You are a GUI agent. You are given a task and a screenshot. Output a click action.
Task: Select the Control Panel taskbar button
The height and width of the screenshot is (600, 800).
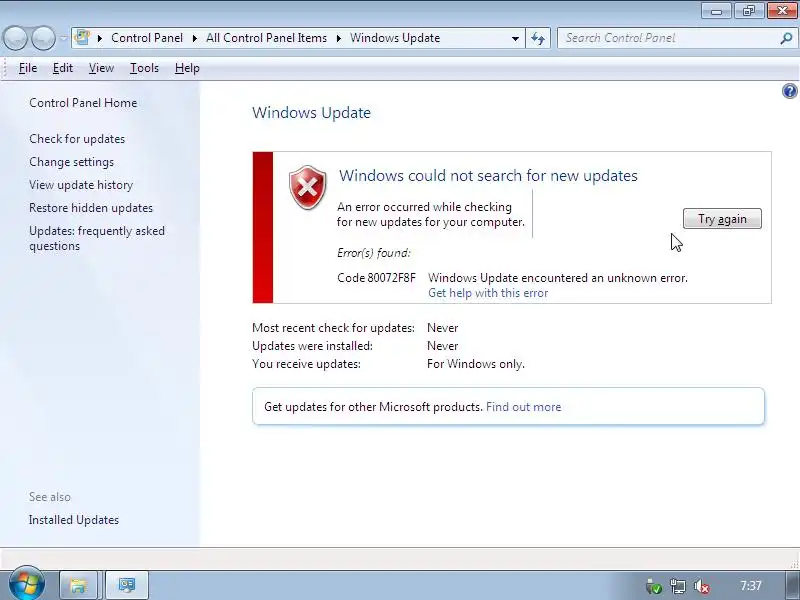tap(127, 585)
